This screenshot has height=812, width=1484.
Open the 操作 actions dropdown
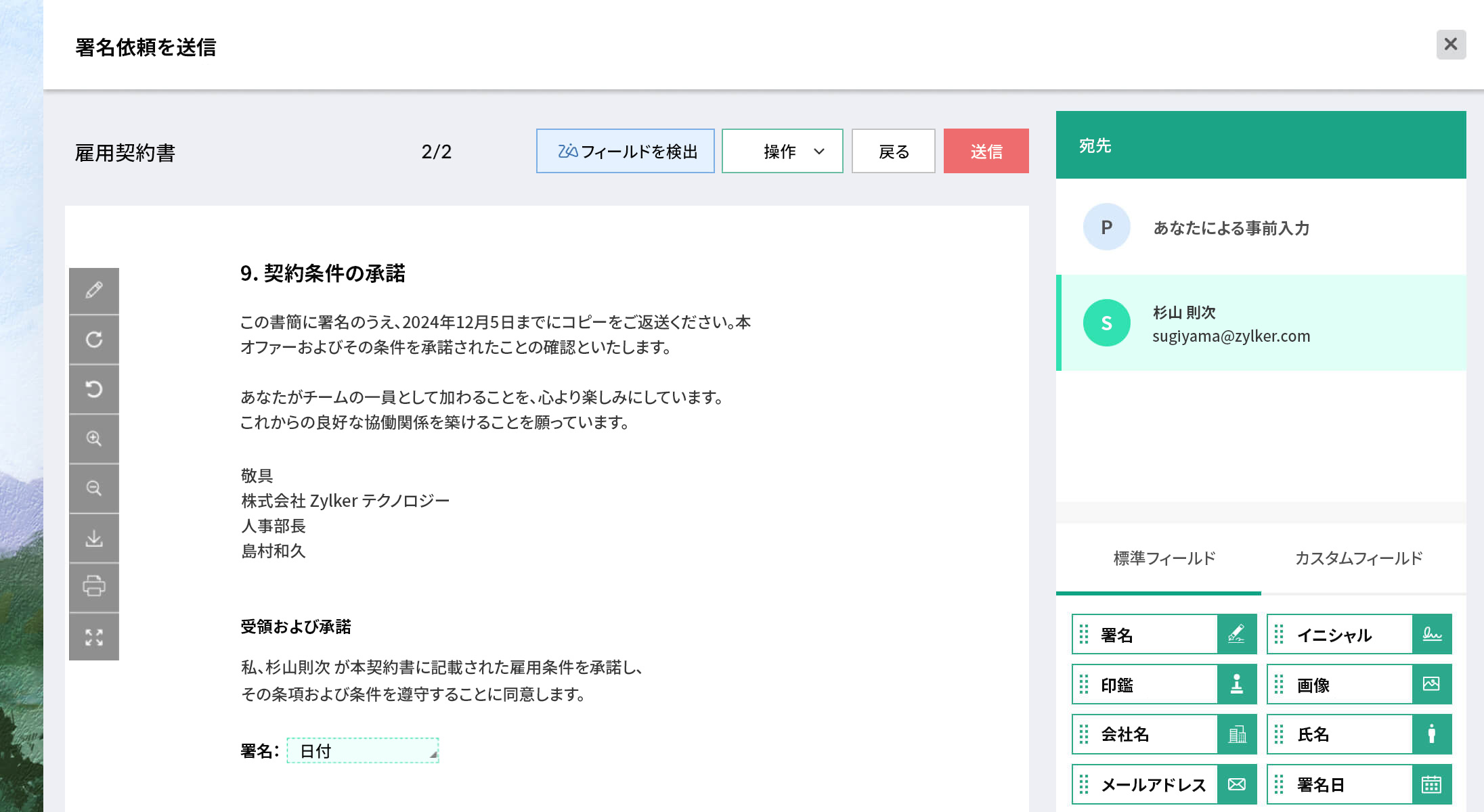click(x=782, y=151)
